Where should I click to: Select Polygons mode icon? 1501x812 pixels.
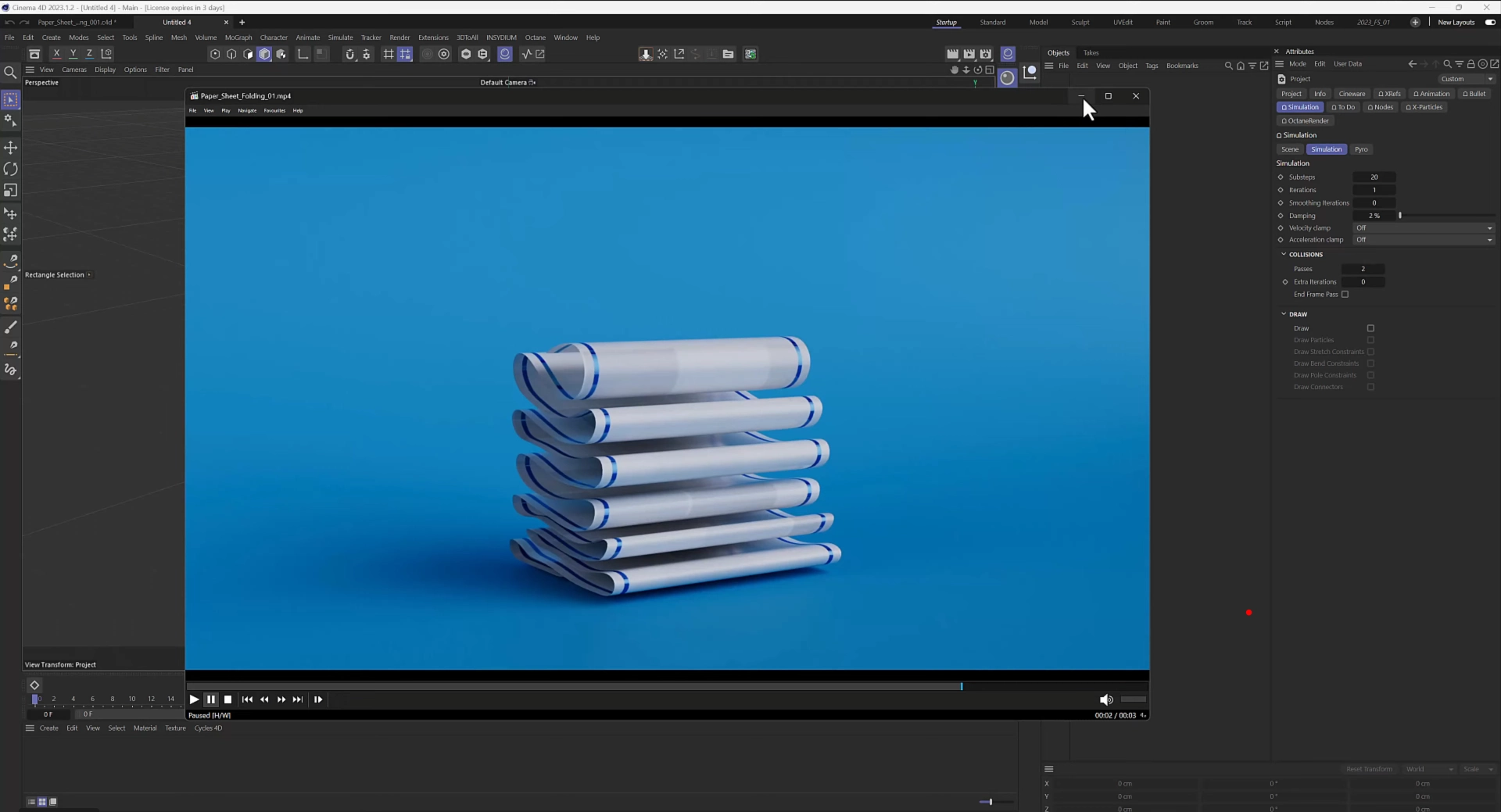tap(248, 54)
